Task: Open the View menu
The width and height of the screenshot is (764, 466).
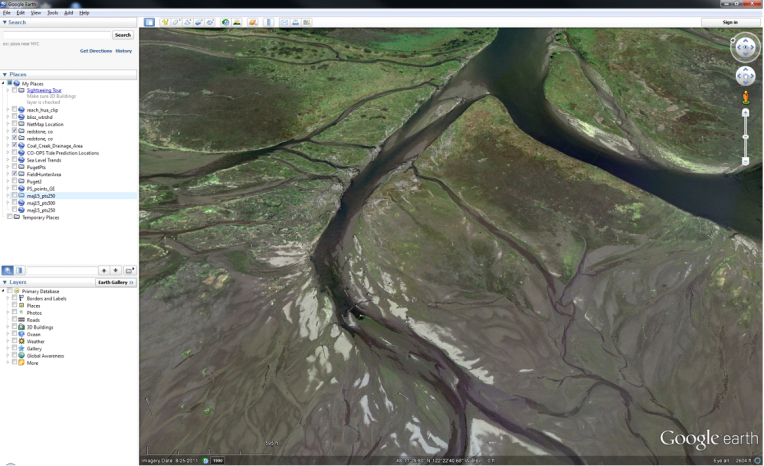Action: [x=36, y=13]
